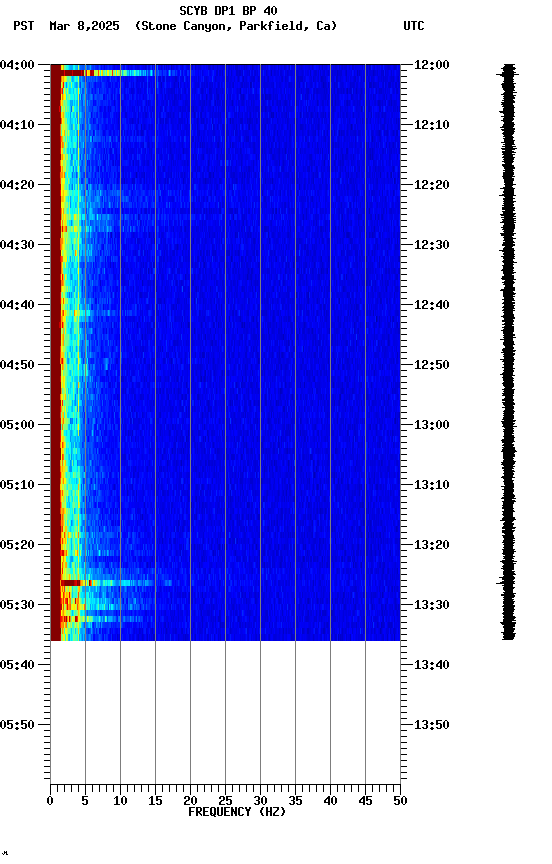Click the PST time label 04:10
Viewport: 552px width, 864px height.
tap(17, 125)
